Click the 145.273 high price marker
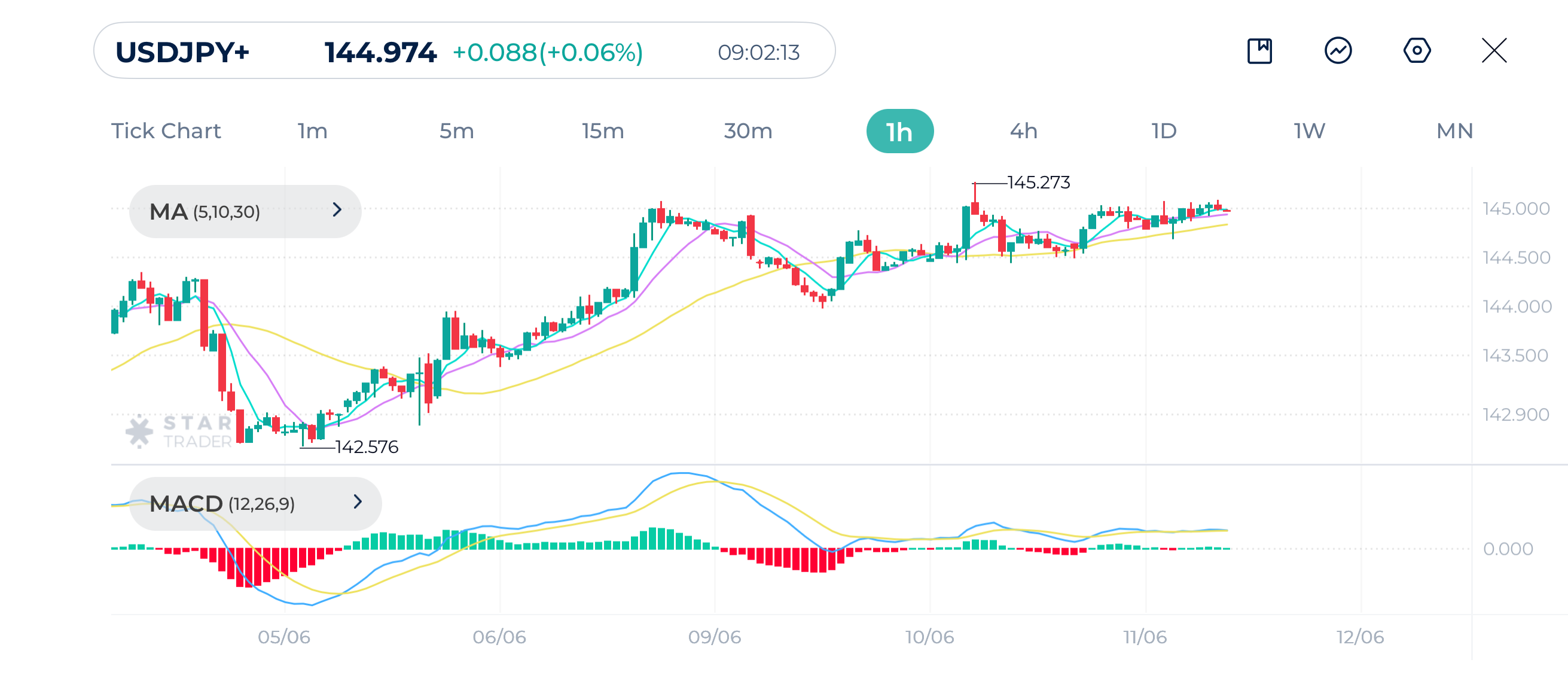 (1038, 181)
